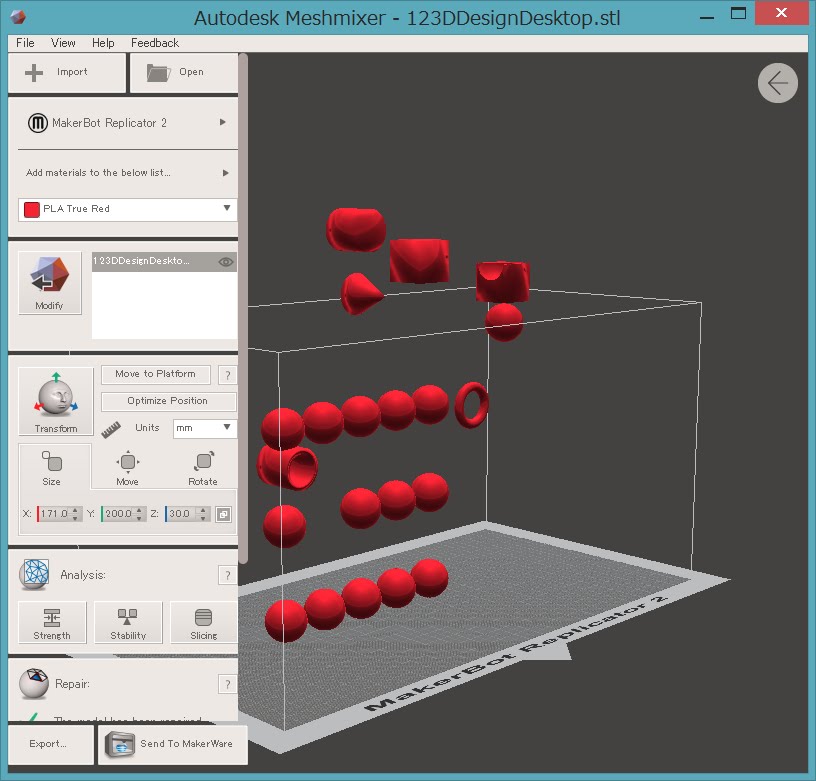Open a file with the Open folder icon

158,72
